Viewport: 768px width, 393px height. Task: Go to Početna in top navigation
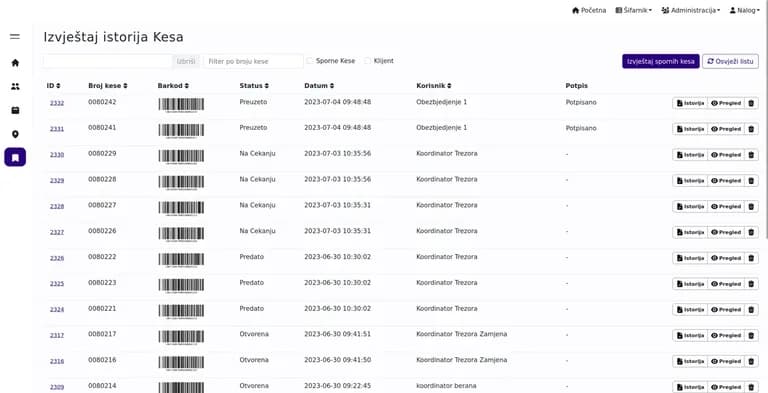tap(589, 10)
